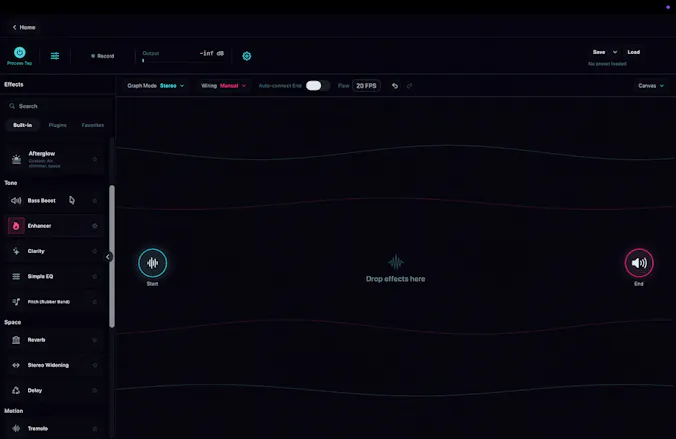This screenshot has height=439, width=676.
Task: Open the Wiring Manual dropdown
Action: click(223, 86)
